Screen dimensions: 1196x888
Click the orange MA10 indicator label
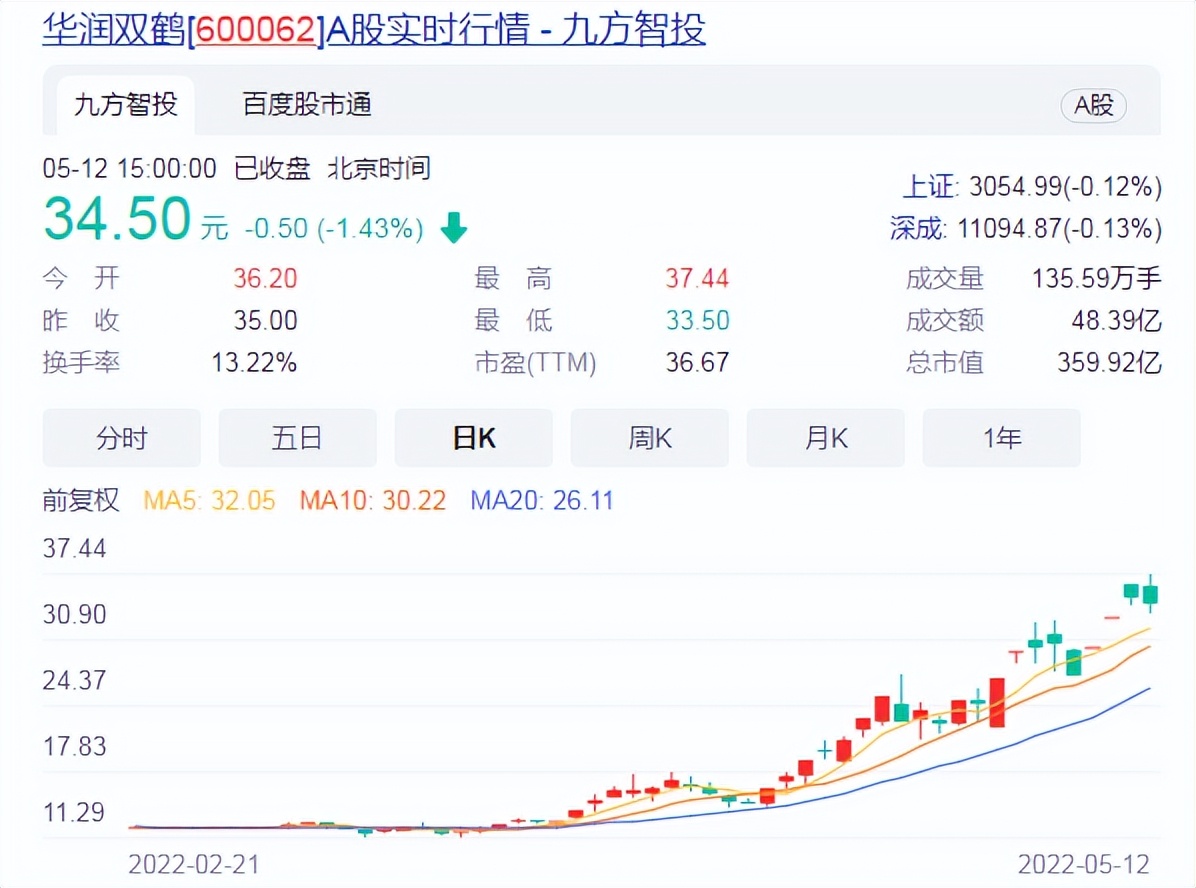pos(372,500)
